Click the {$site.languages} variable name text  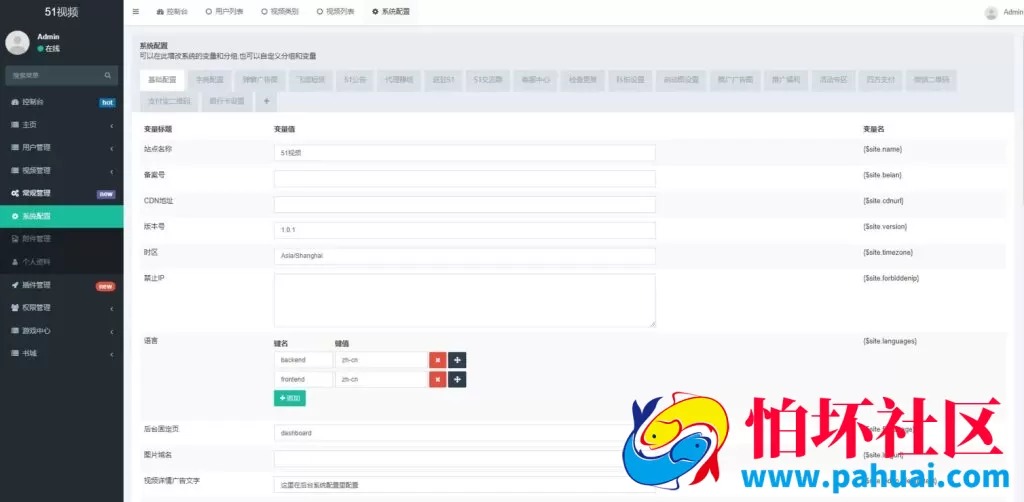(x=889, y=341)
